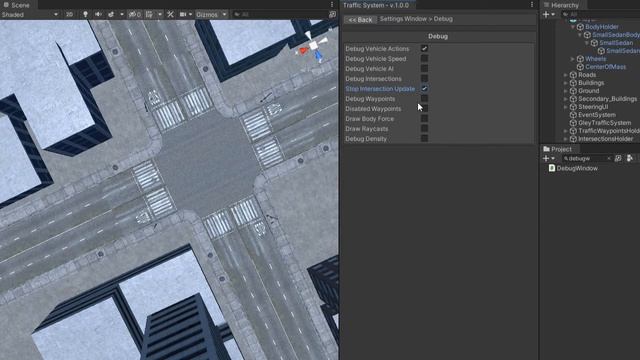The width and height of the screenshot is (640, 360).
Task: Expand the Roads object
Action: click(566, 75)
